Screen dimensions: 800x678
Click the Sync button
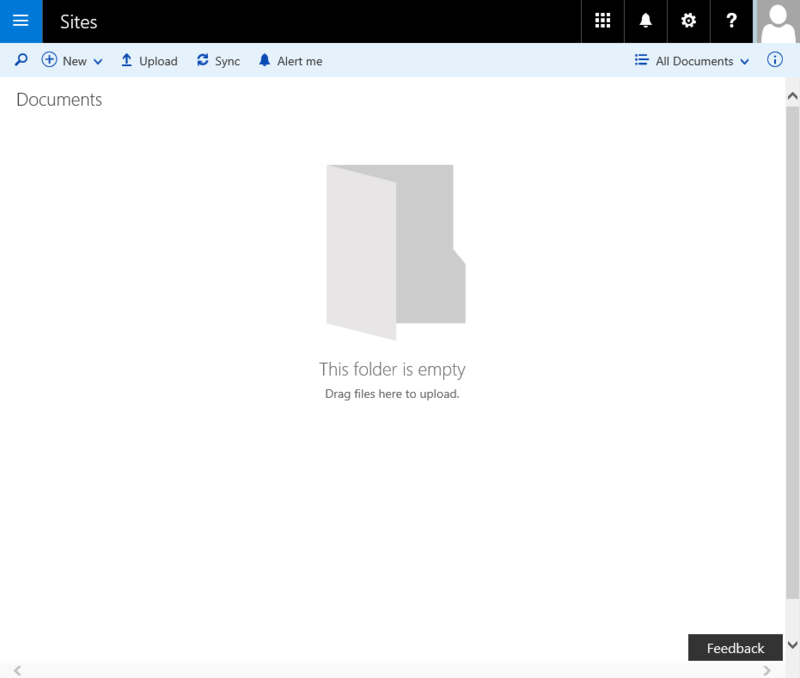[x=218, y=61]
